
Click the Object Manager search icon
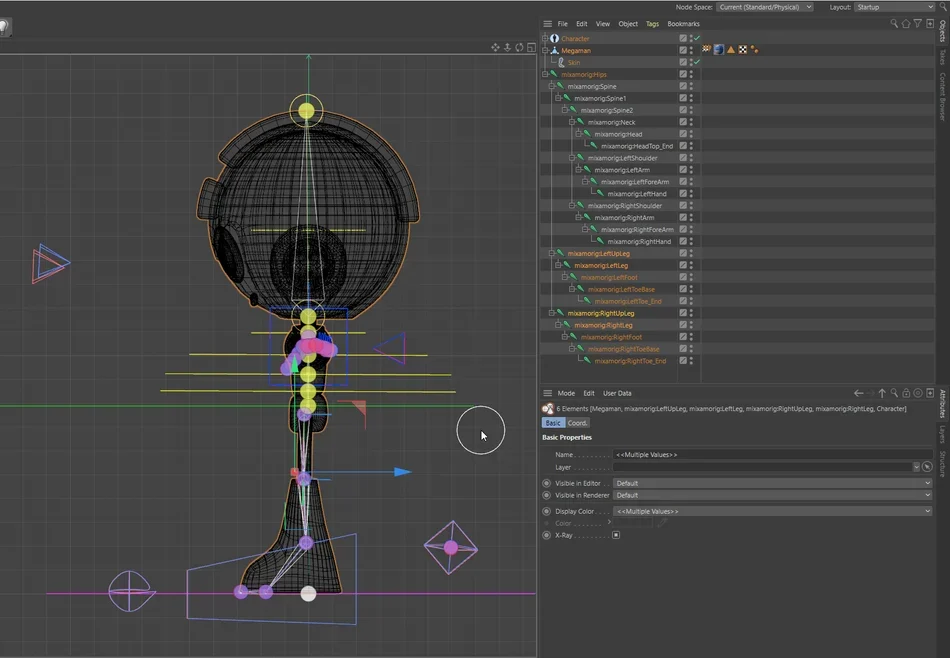tap(894, 24)
